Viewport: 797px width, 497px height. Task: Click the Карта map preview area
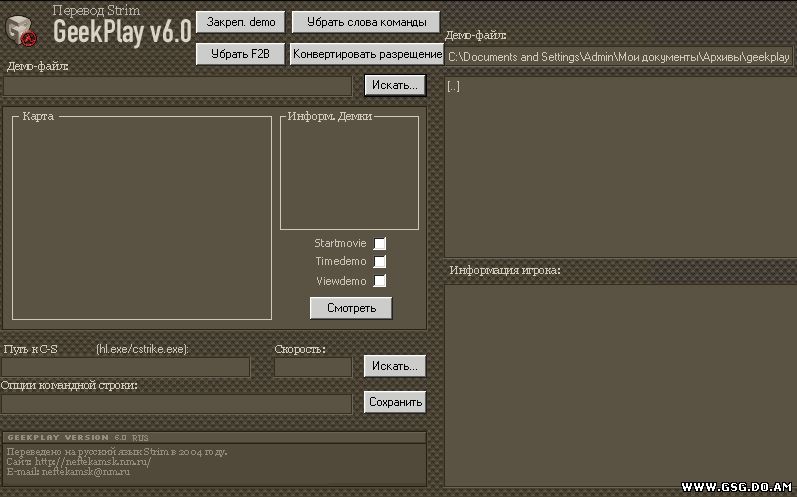click(142, 218)
